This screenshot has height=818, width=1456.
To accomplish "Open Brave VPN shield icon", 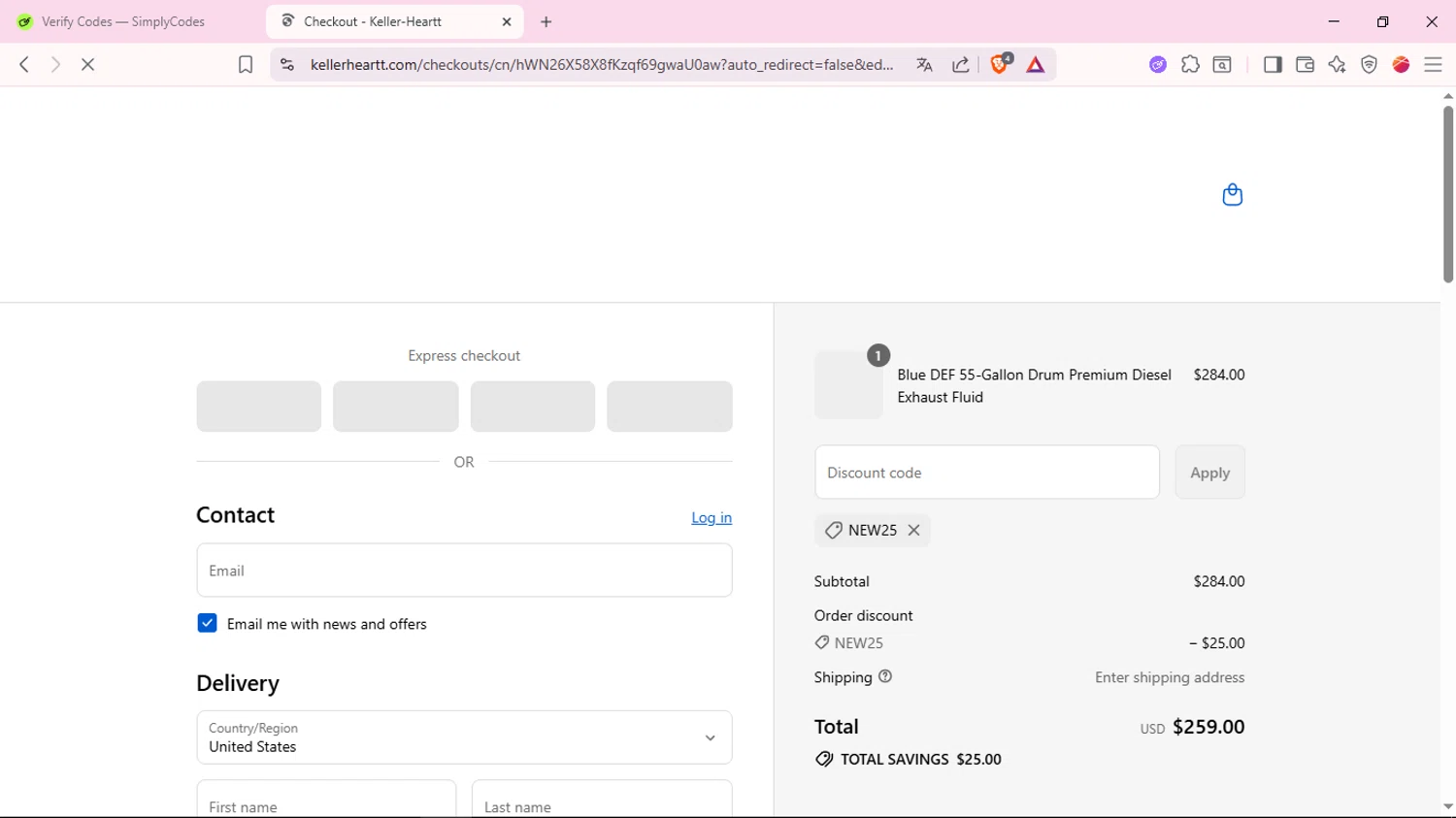I will (x=1369, y=65).
